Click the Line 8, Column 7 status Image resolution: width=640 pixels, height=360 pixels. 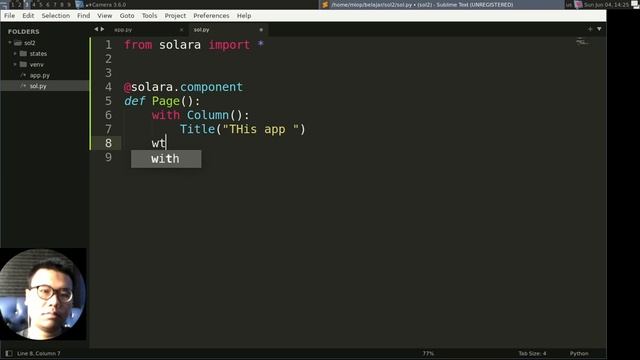click(x=38, y=353)
